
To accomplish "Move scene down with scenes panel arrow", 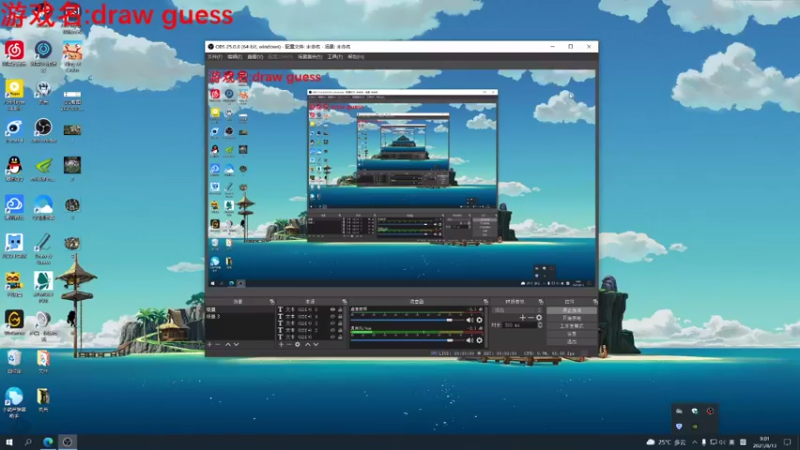I will [236, 345].
